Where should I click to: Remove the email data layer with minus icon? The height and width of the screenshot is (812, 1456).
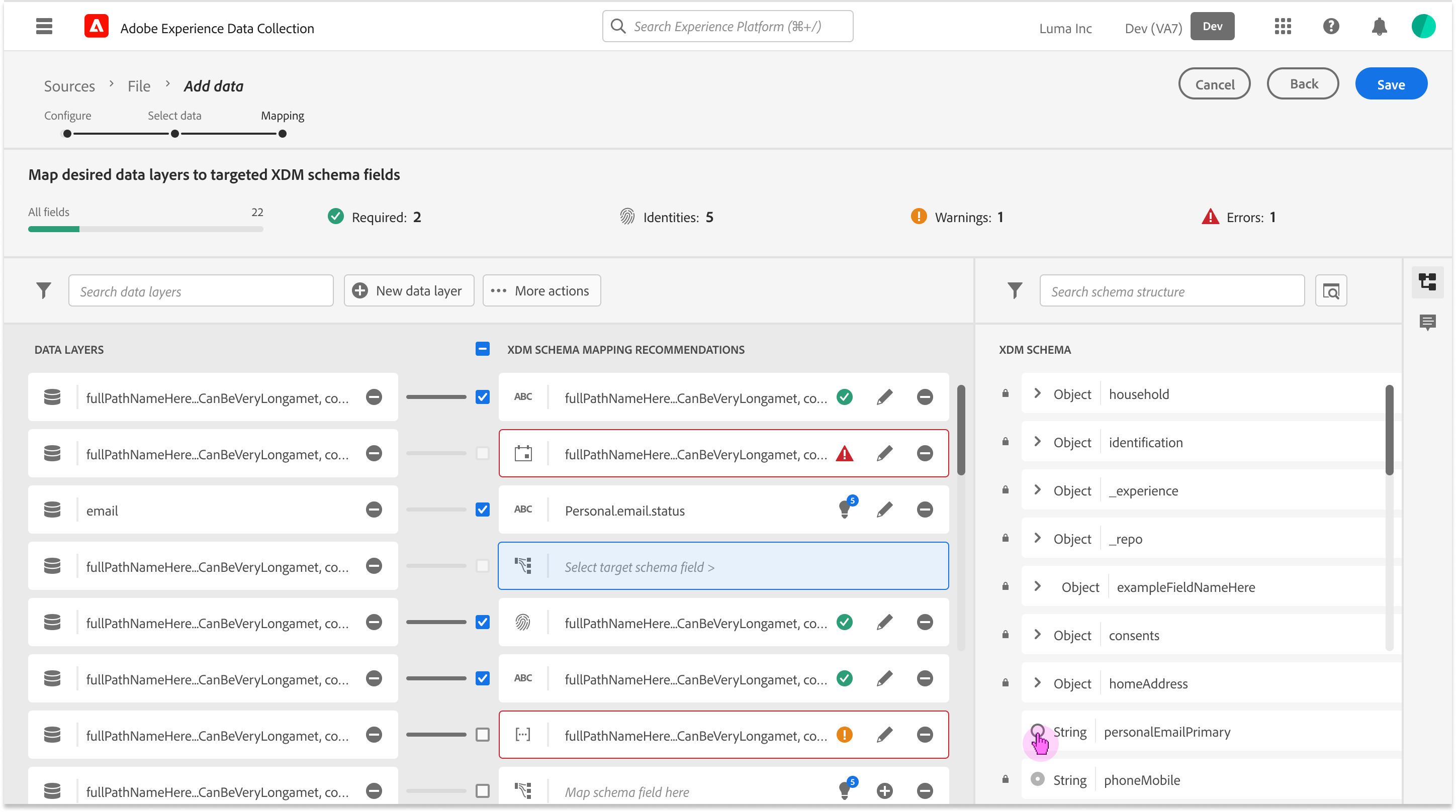pos(374,509)
